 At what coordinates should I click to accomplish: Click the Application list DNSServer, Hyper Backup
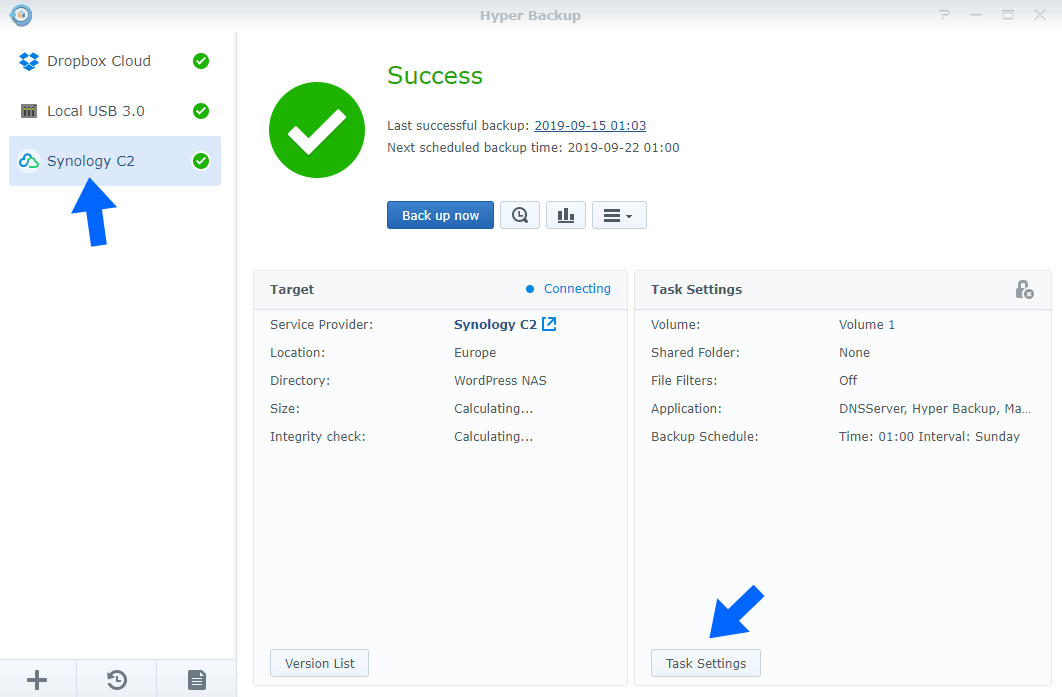coord(935,408)
